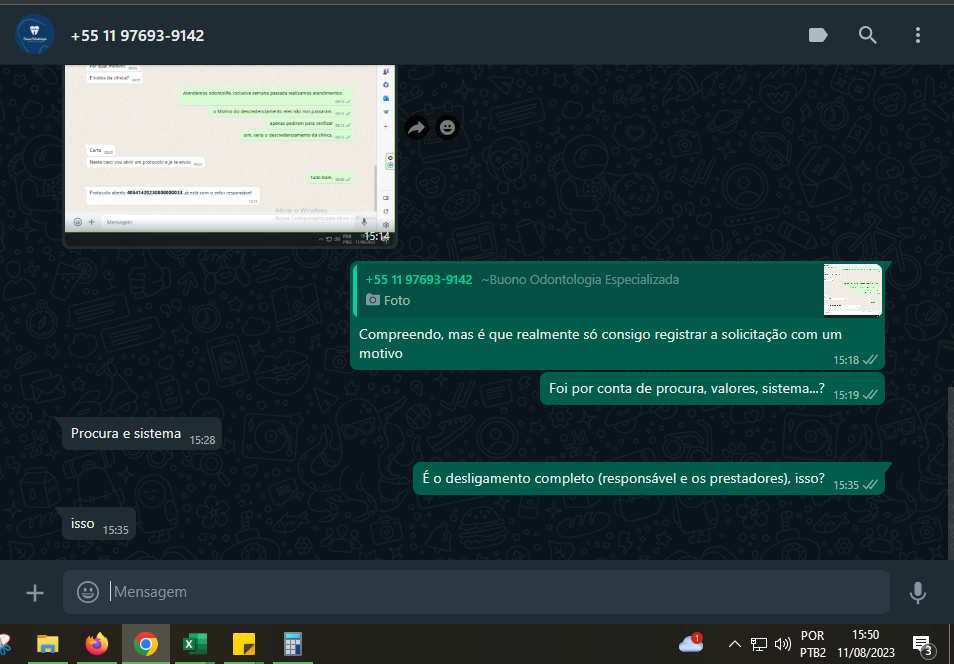This screenshot has height=664, width=954.
Task: Open the attach plus button
Action: (35, 593)
